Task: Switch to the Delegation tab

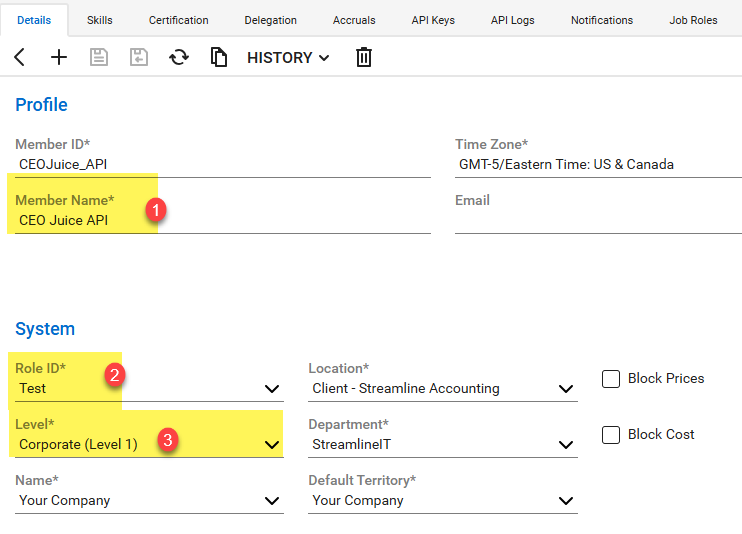Action: (270, 20)
